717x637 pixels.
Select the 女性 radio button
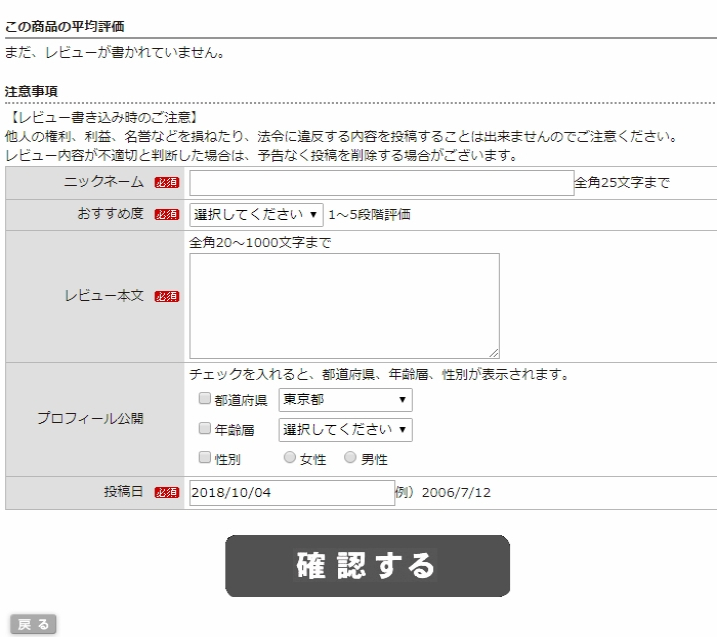pos(290,459)
